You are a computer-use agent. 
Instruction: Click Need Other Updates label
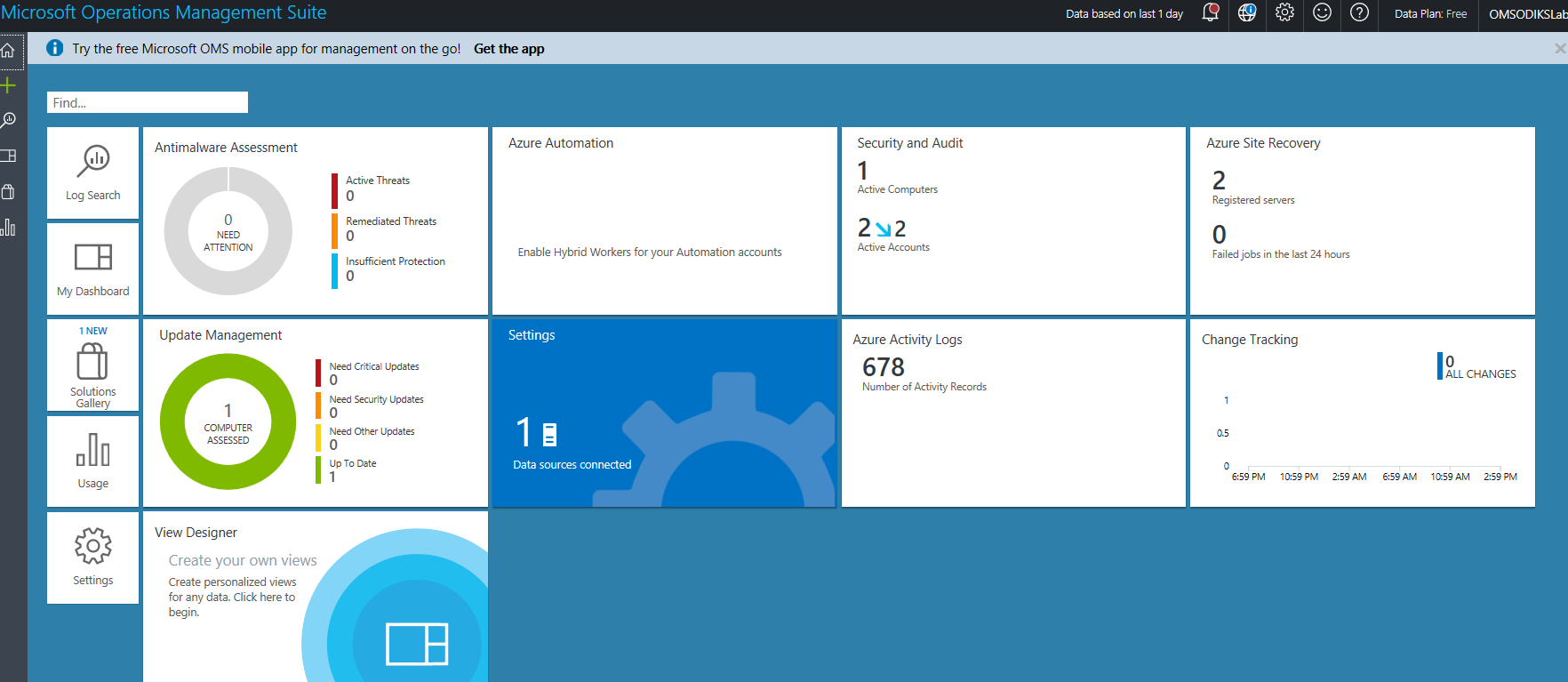point(372,431)
